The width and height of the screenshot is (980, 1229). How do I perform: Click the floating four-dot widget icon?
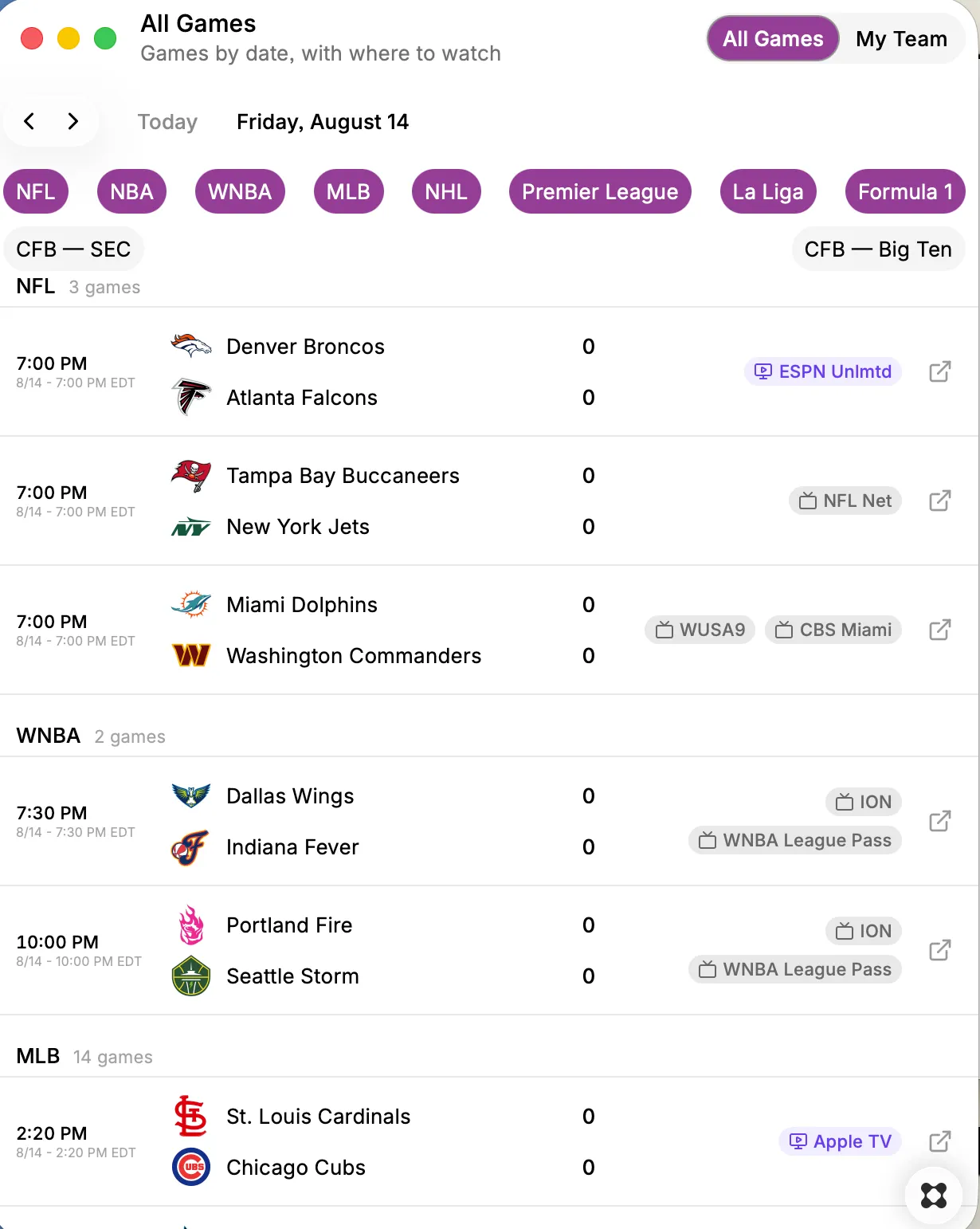coord(934,1196)
